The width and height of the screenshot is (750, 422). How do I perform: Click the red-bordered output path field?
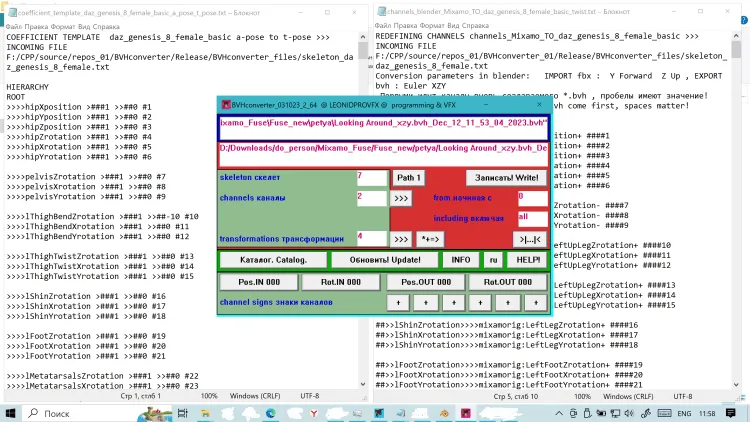(384, 154)
